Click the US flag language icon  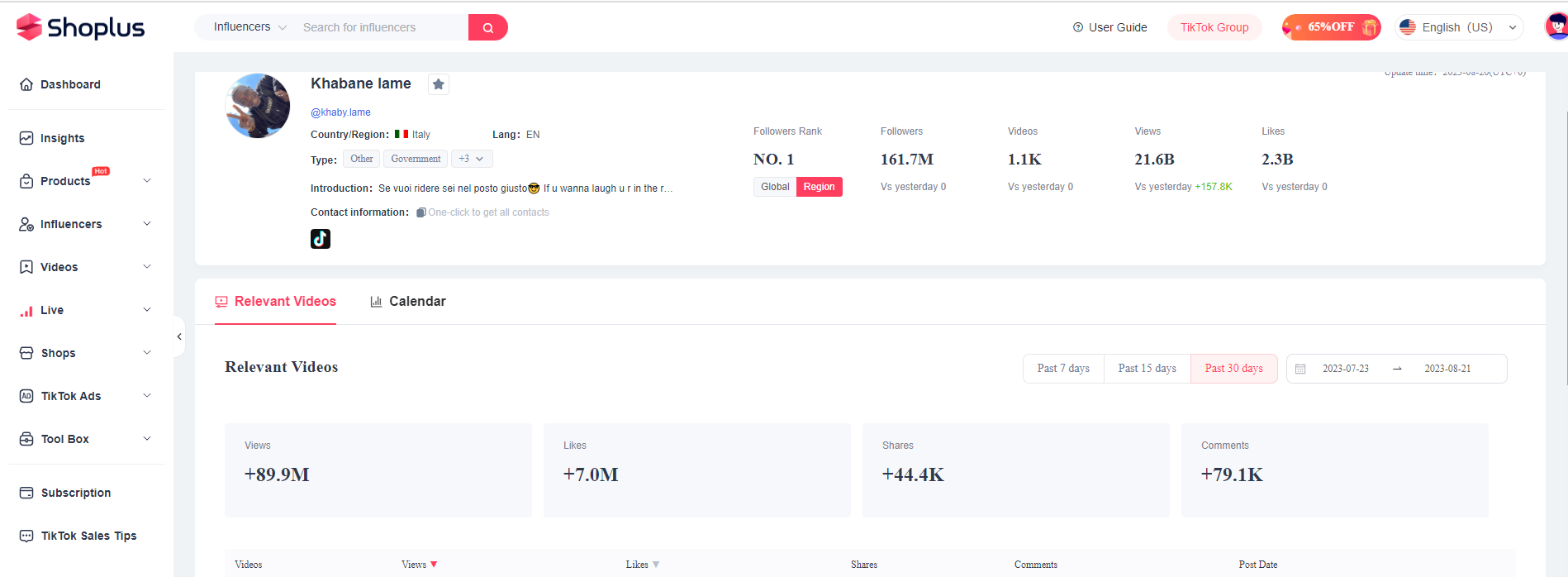[1408, 27]
